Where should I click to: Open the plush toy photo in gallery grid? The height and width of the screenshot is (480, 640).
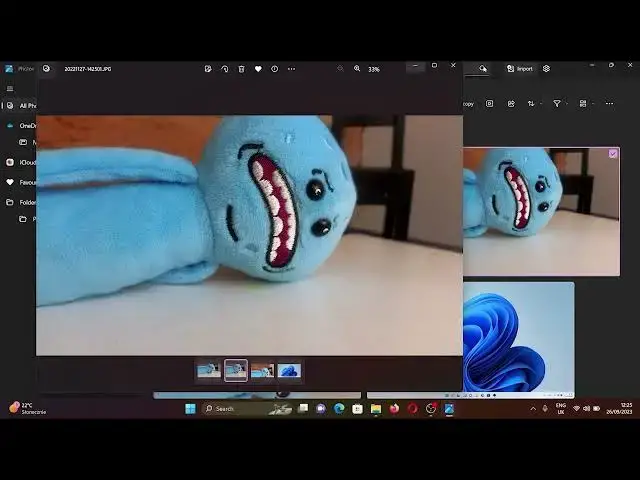tap(541, 211)
